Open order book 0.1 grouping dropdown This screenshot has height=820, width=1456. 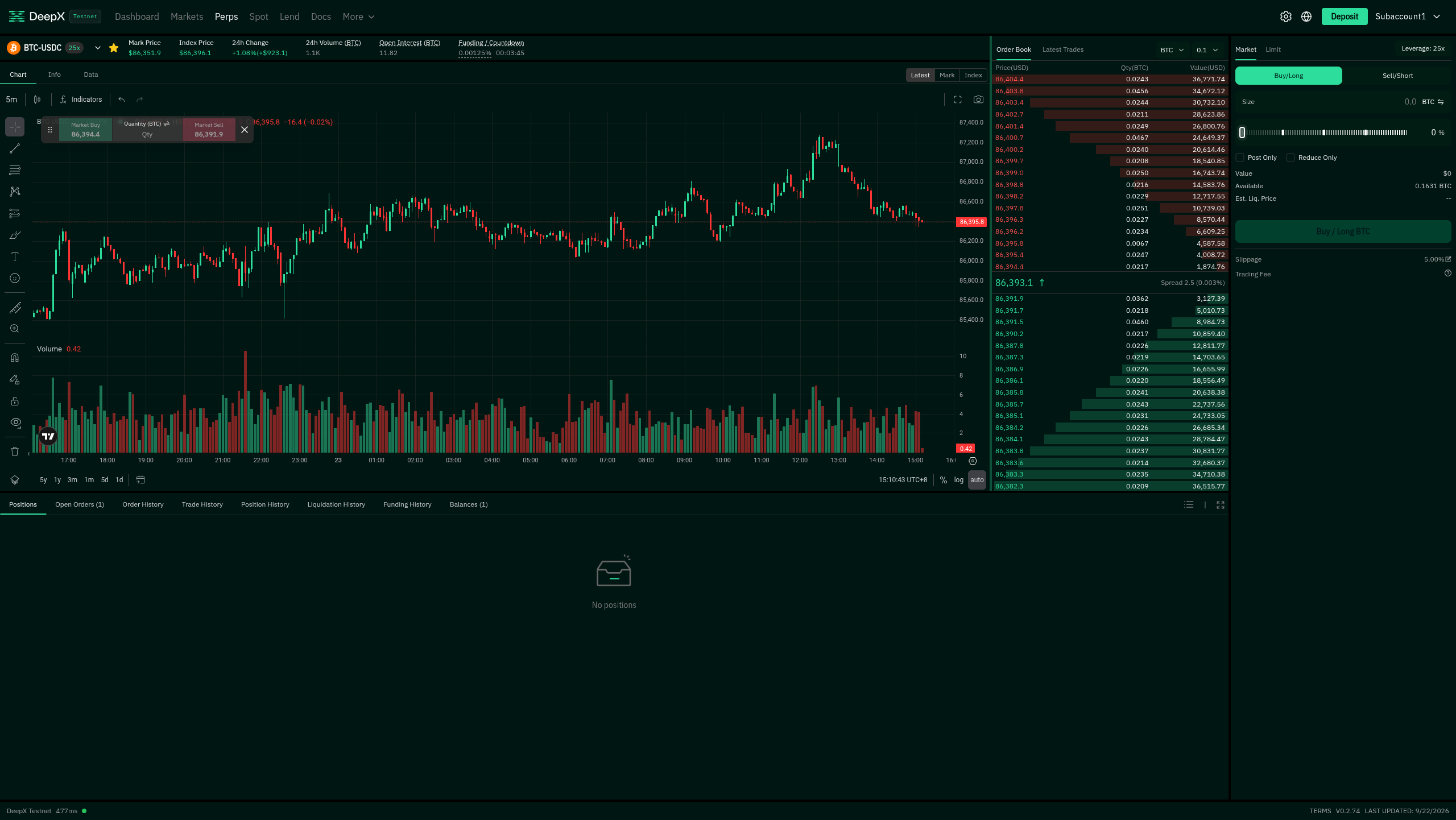1207,50
